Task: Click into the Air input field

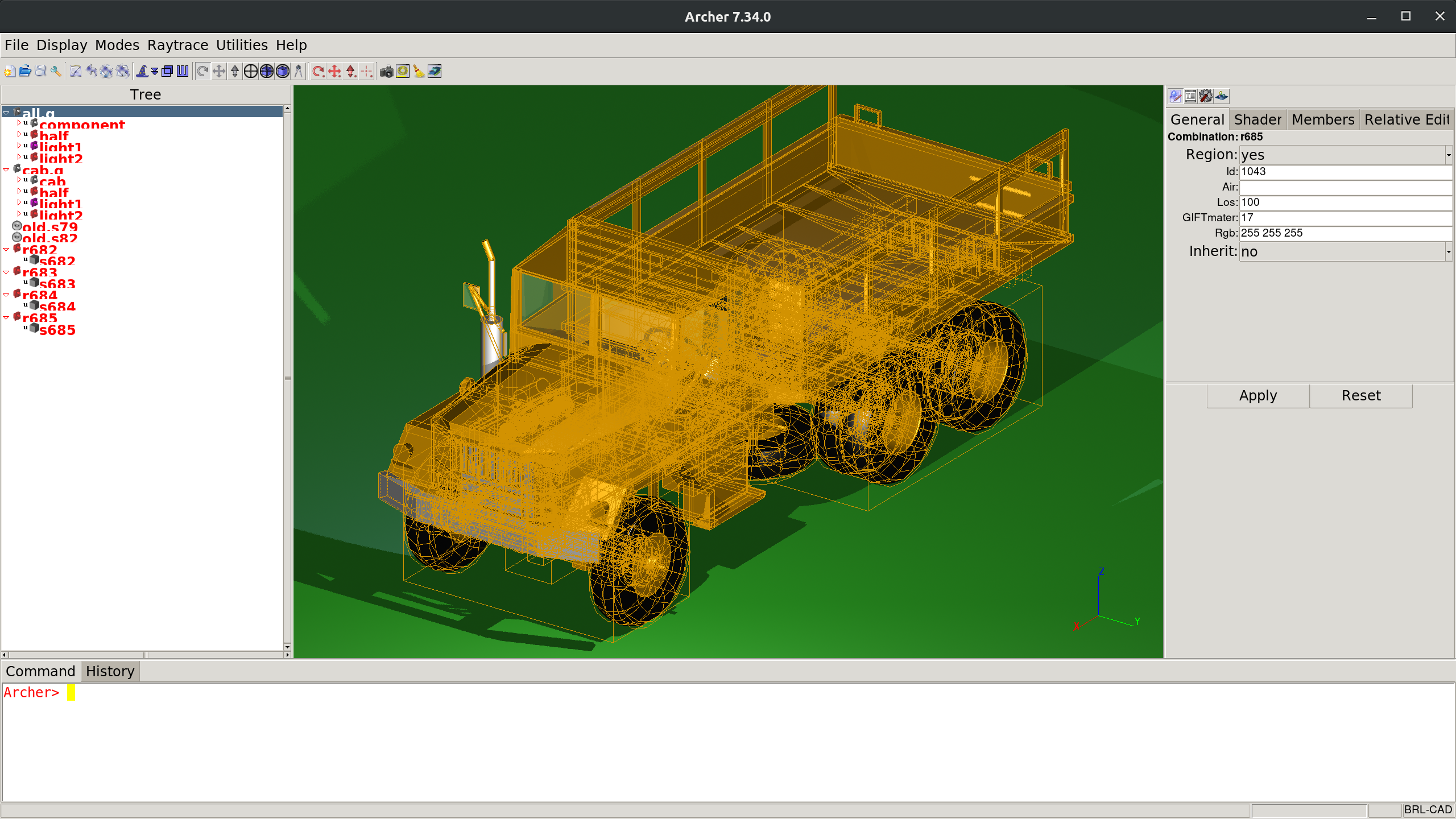Action: click(1345, 187)
